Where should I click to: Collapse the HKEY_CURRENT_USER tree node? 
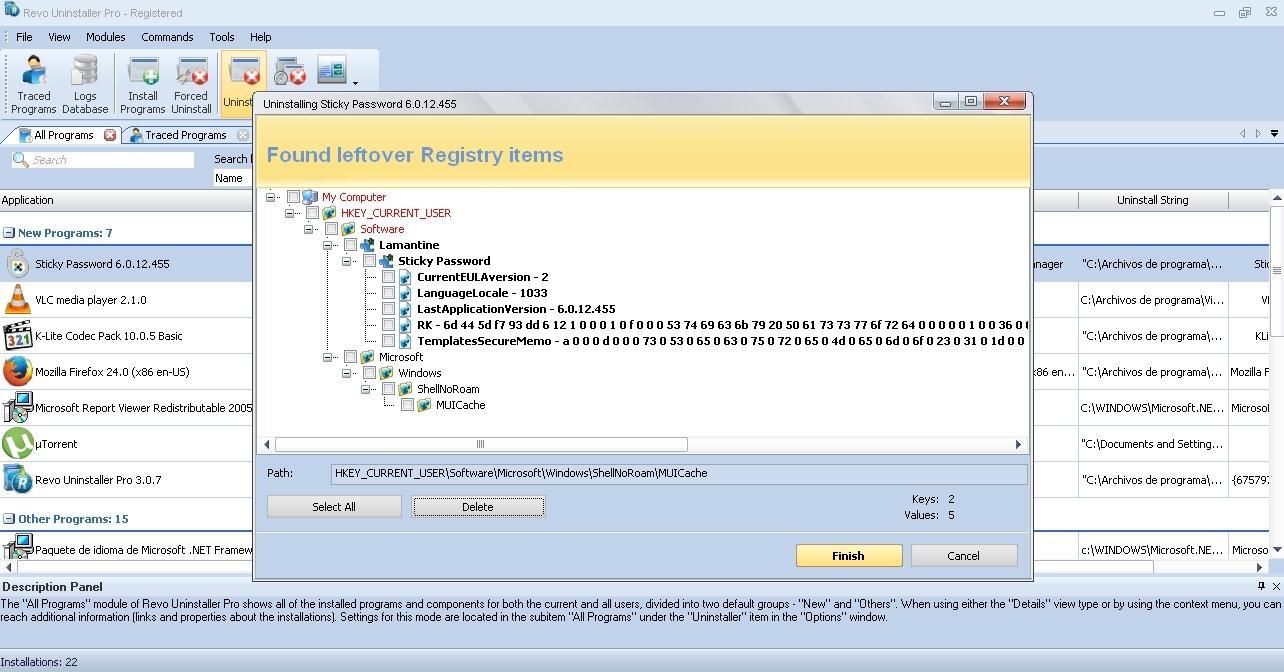pyautogui.click(x=291, y=212)
